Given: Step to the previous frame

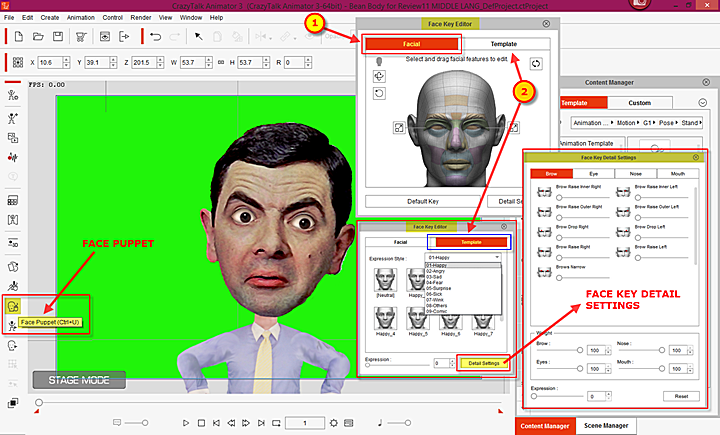Looking at the screenshot, I should tap(231, 423).
